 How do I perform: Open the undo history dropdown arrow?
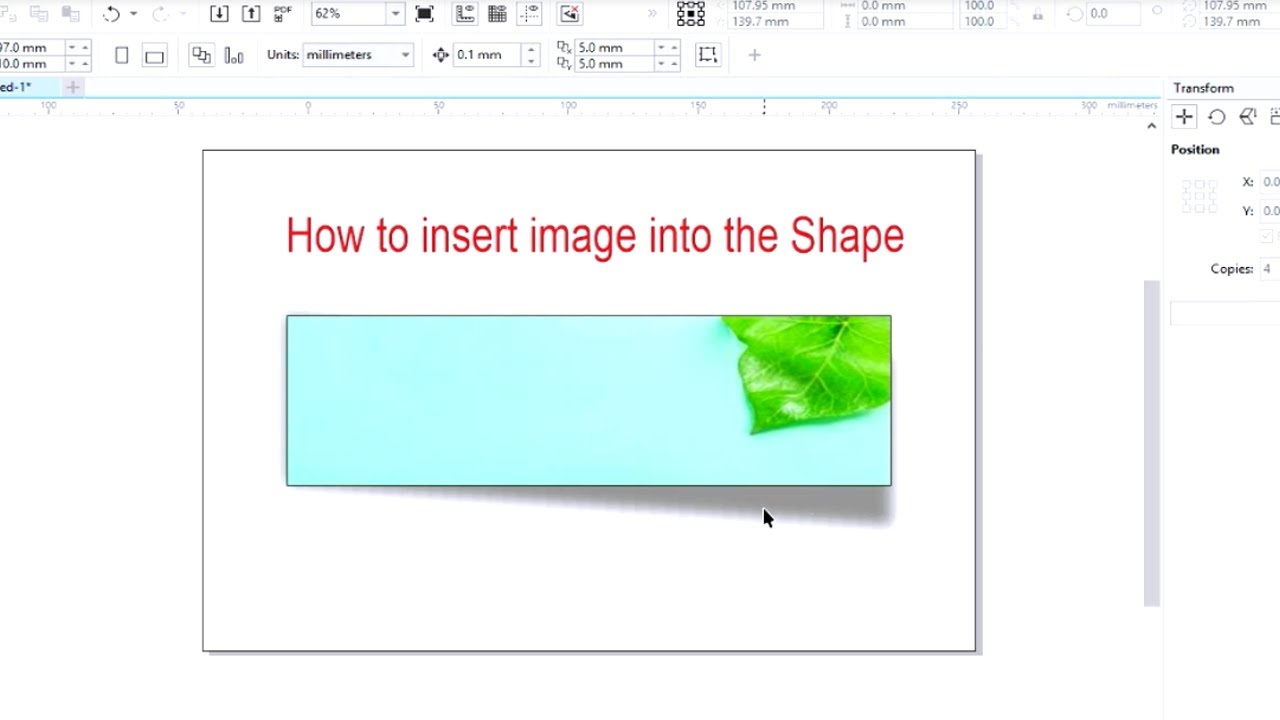[x=133, y=14]
